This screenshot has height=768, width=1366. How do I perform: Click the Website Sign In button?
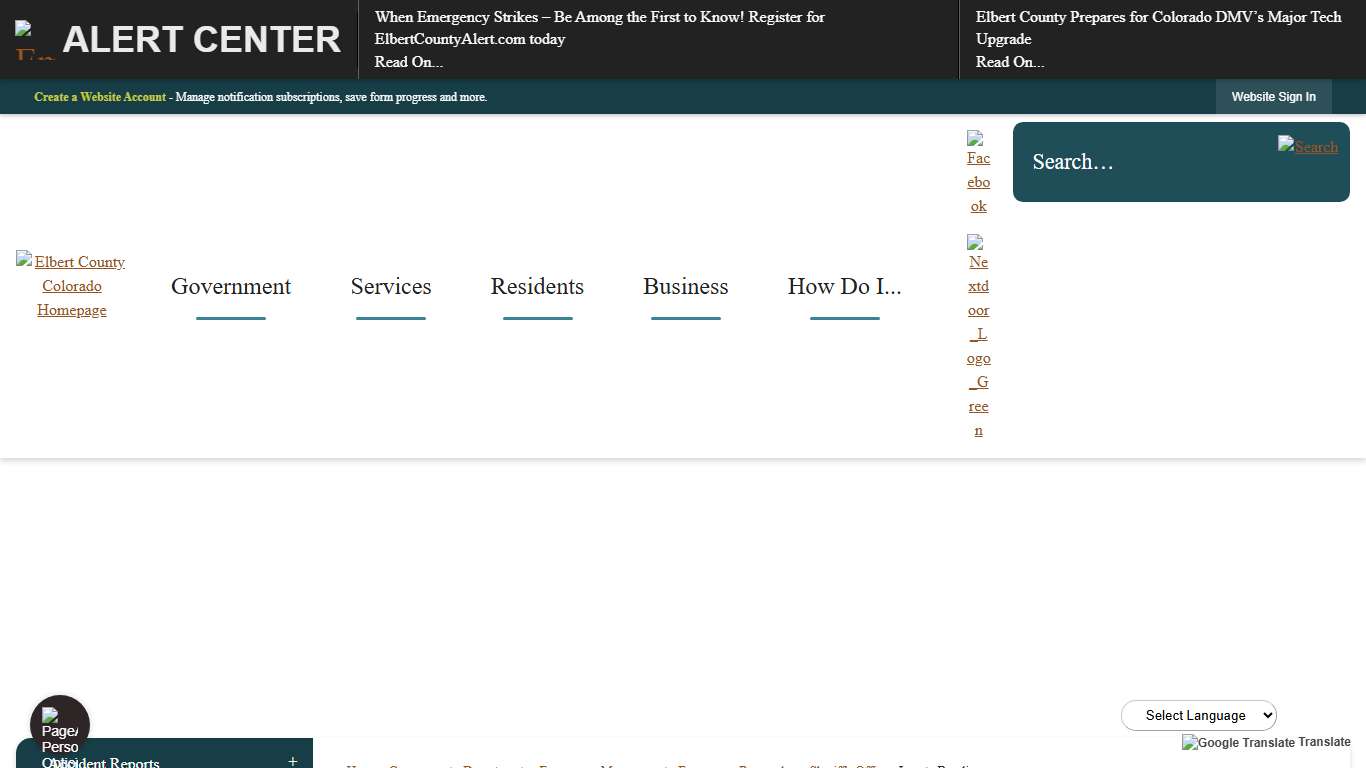click(1273, 97)
